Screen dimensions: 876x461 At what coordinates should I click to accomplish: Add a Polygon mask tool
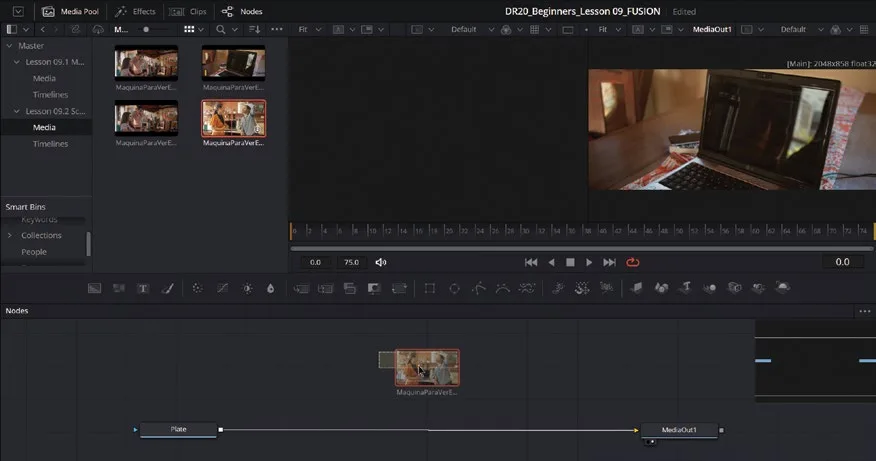tap(479, 288)
